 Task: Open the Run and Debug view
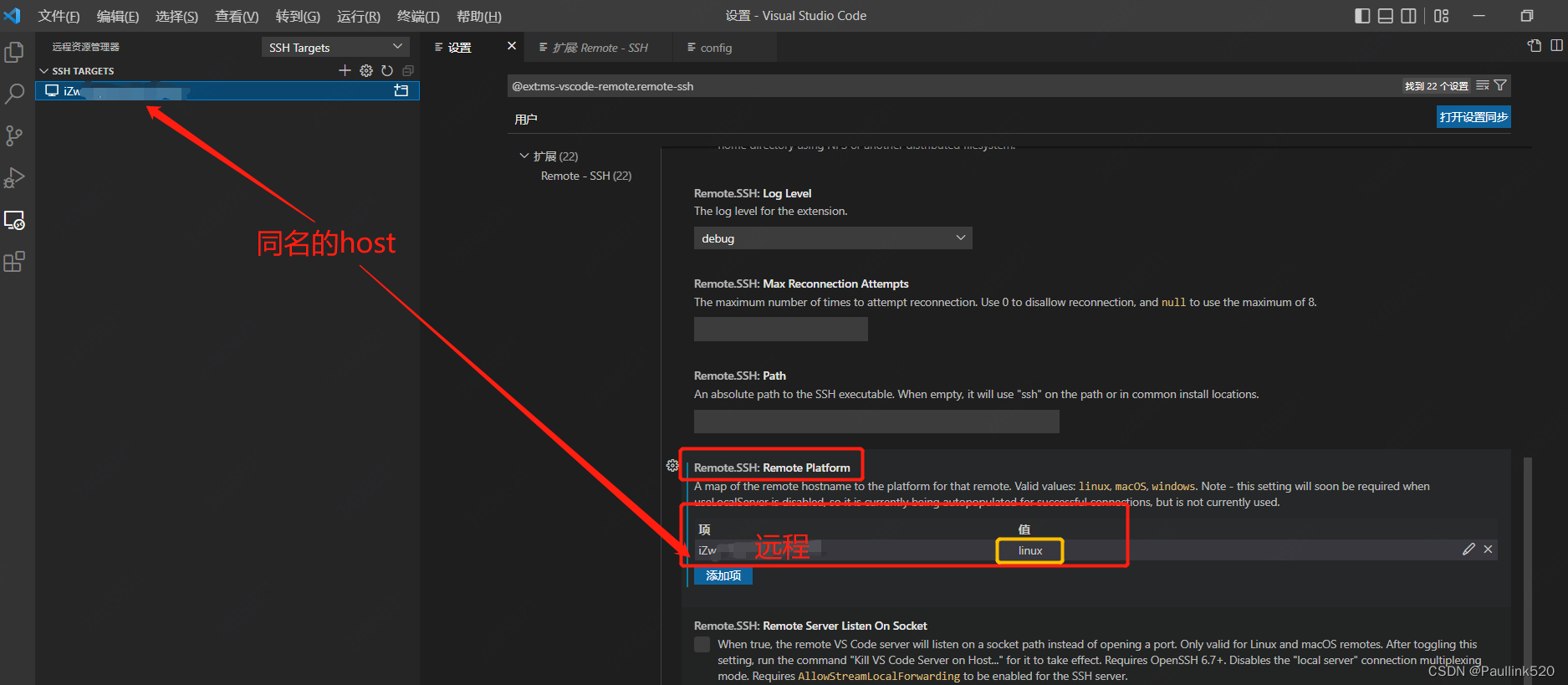coord(14,177)
